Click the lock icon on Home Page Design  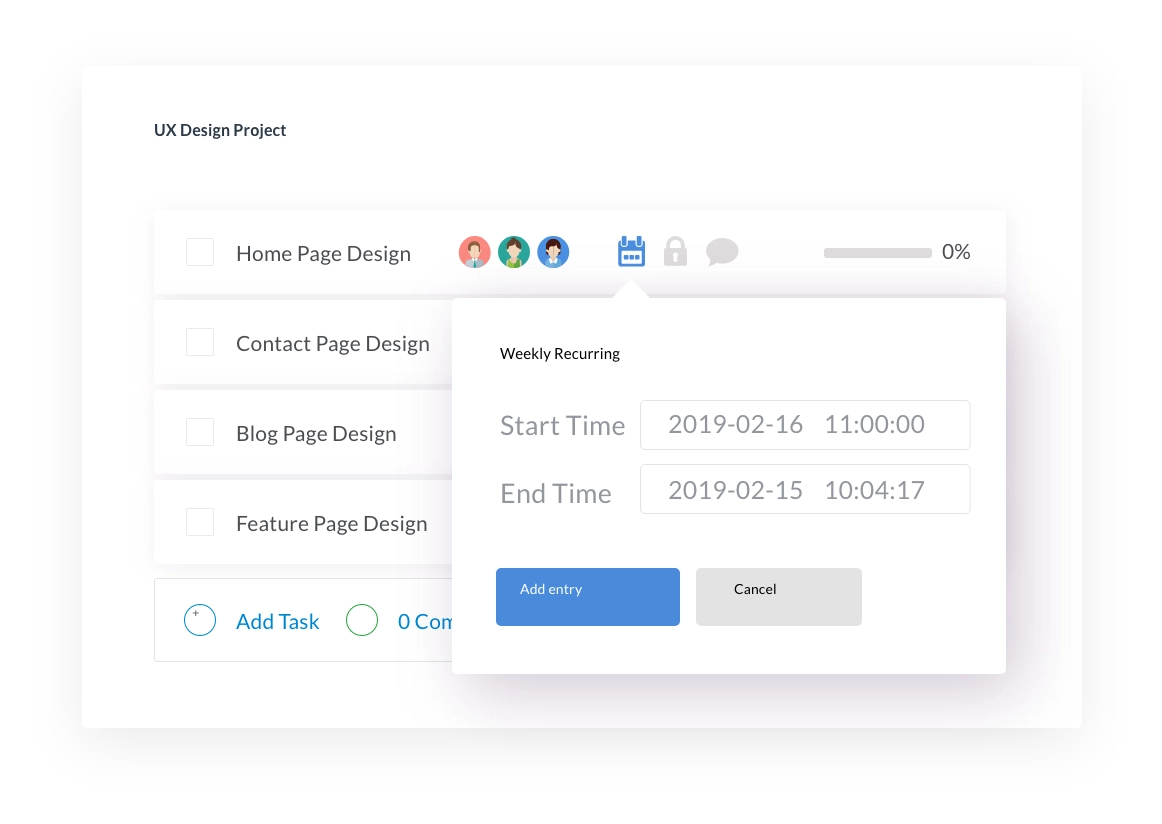click(x=676, y=252)
